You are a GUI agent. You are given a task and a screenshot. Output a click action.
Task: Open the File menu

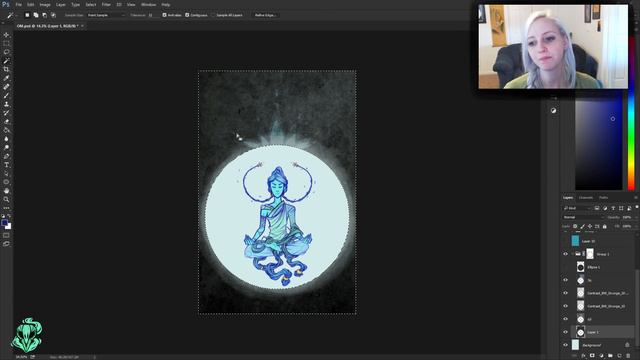[18, 4]
